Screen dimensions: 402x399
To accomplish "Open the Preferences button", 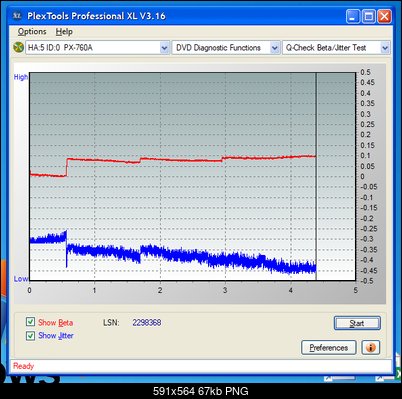I will pyautogui.click(x=329, y=348).
